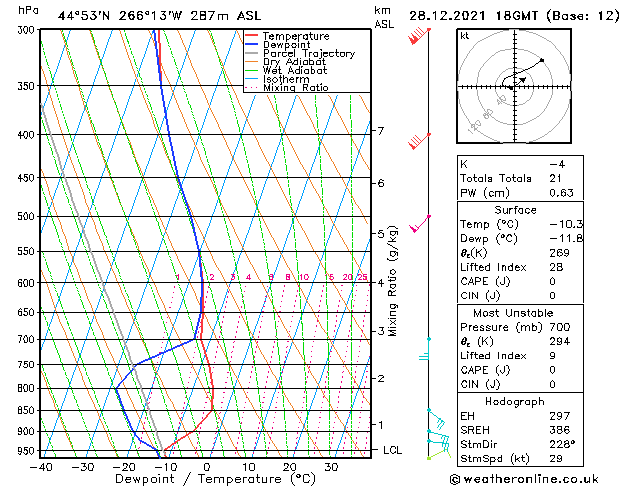Click the LCL marker on altitude axis
The image size is (629, 486).
tap(393, 450)
